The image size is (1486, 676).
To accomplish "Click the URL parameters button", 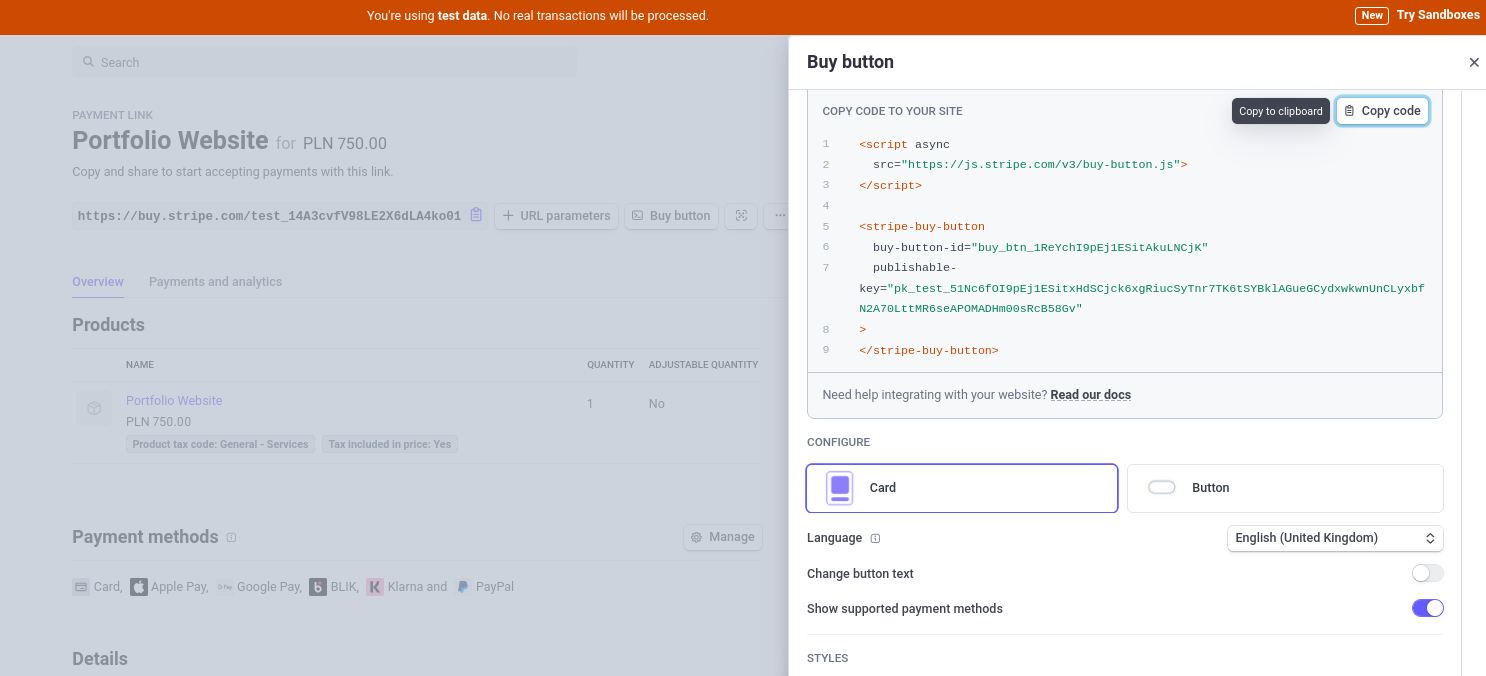I will (556, 216).
